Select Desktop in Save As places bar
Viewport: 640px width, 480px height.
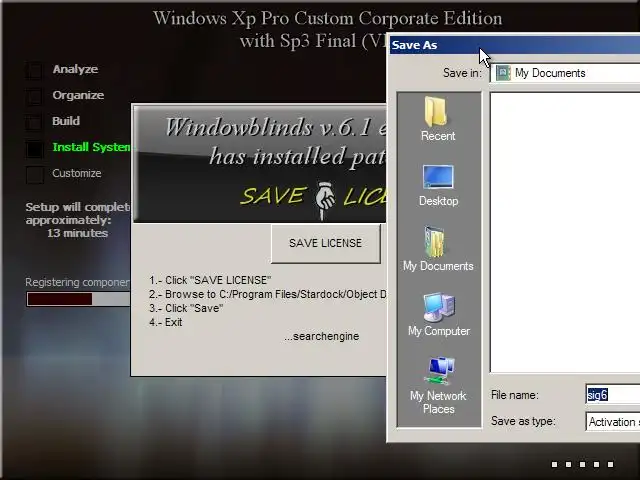tap(438, 186)
